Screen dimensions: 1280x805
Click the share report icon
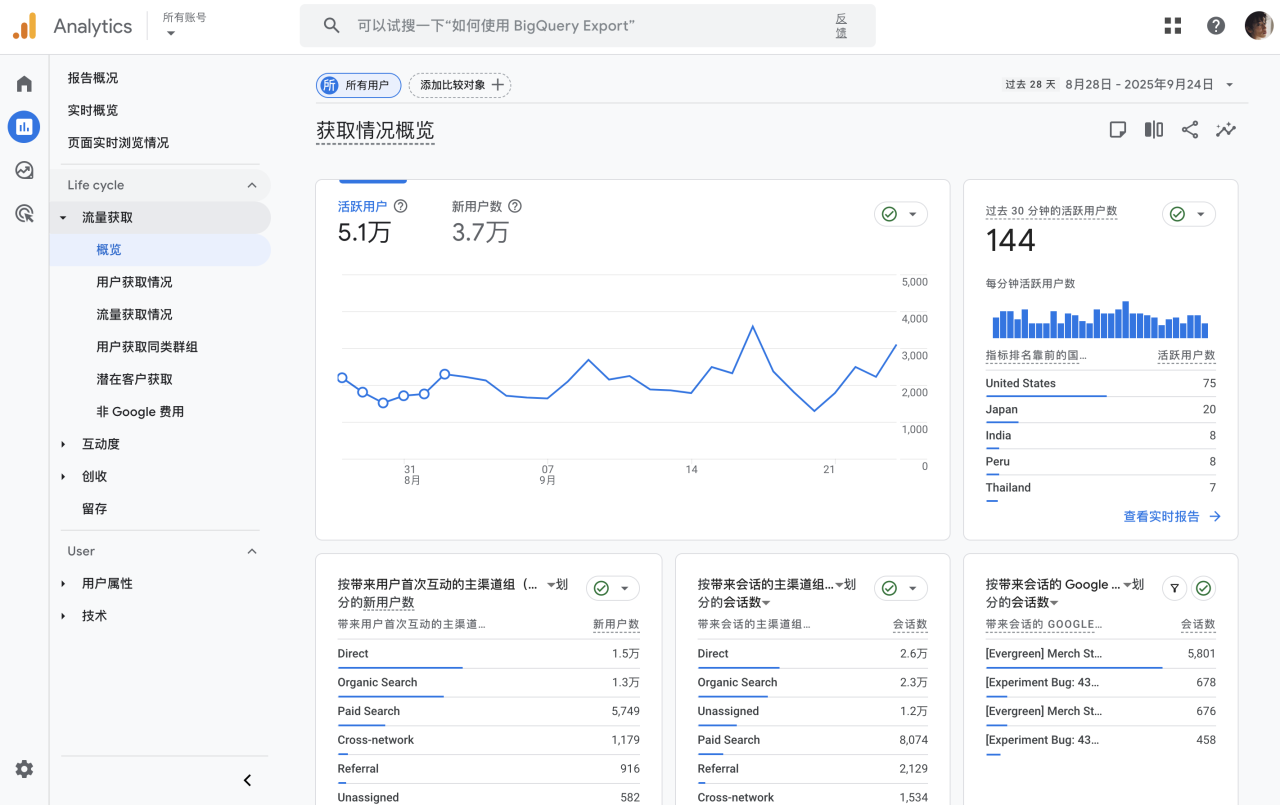(1189, 130)
